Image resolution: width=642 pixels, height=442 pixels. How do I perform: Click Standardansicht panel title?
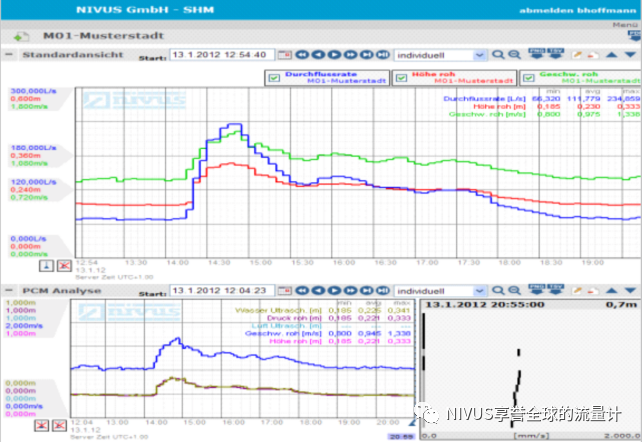(72, 54)
